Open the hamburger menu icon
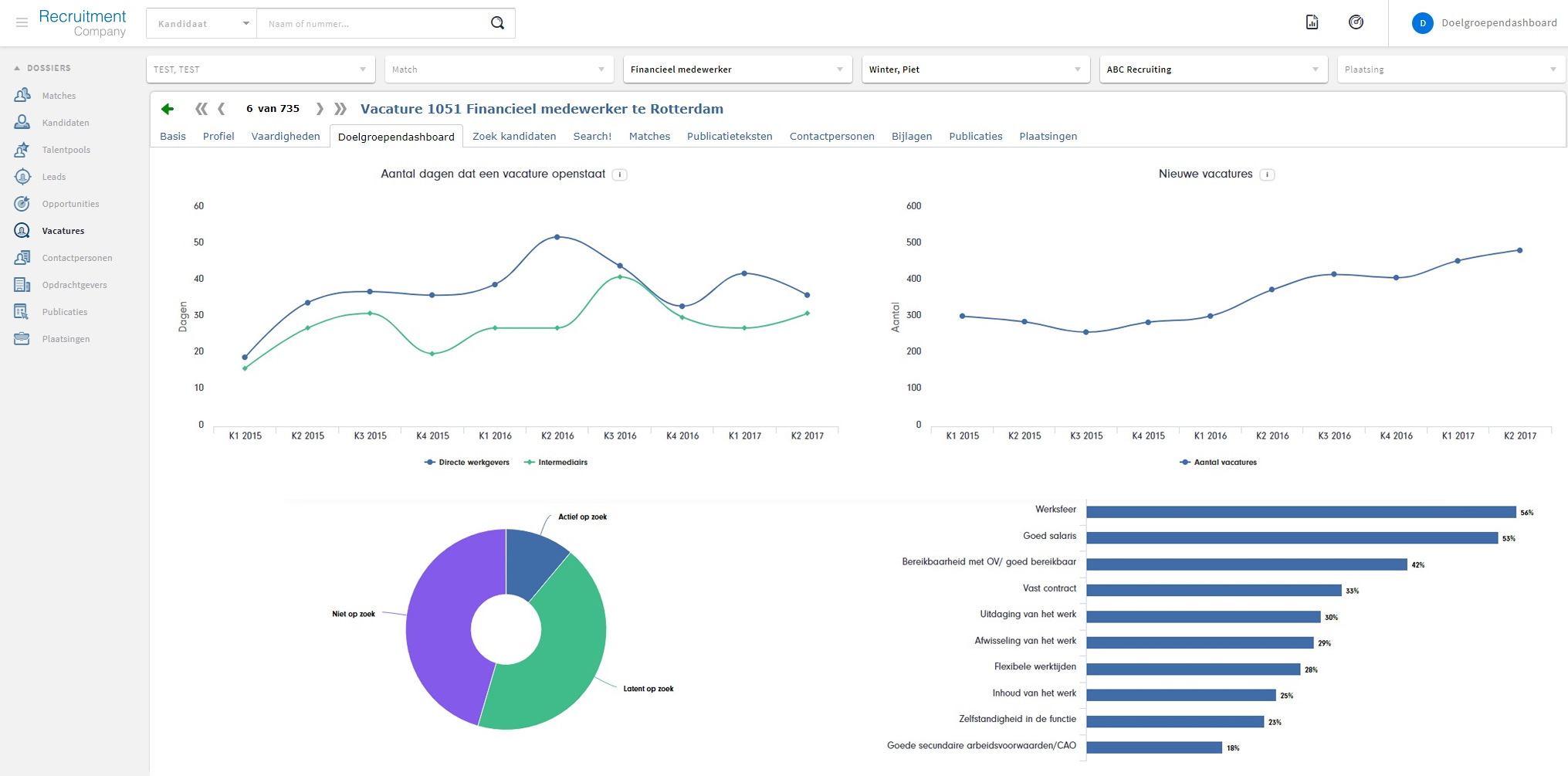The image size is (1568, 776). 22,23
